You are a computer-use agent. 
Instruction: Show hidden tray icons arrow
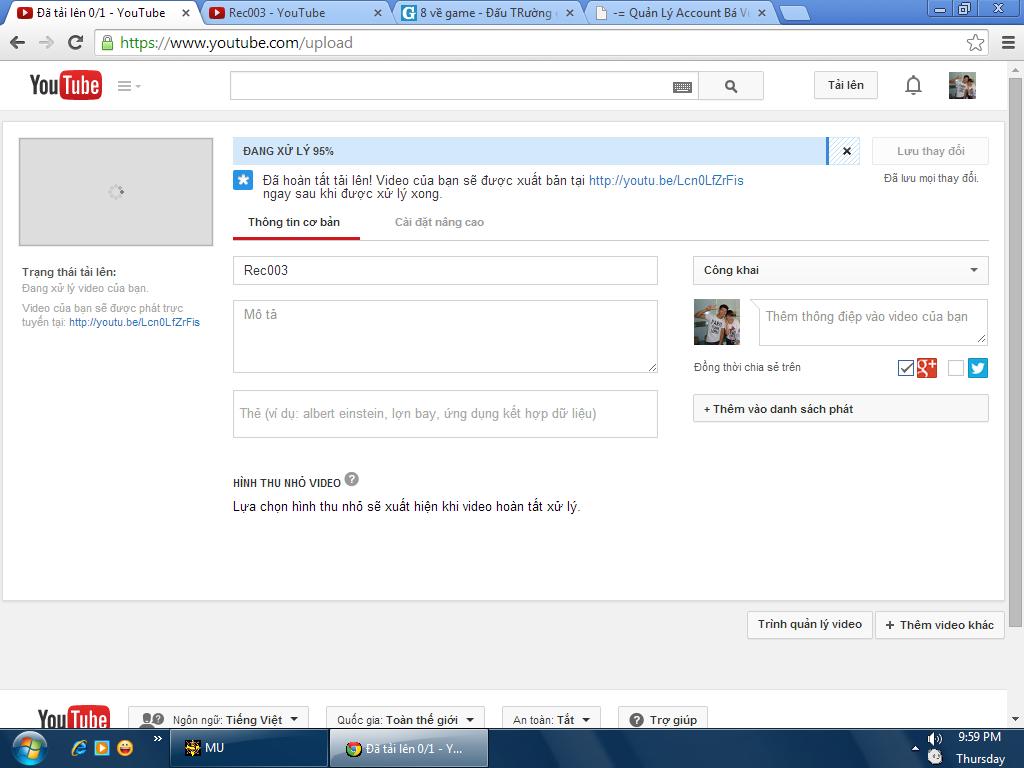click(915, 748)
